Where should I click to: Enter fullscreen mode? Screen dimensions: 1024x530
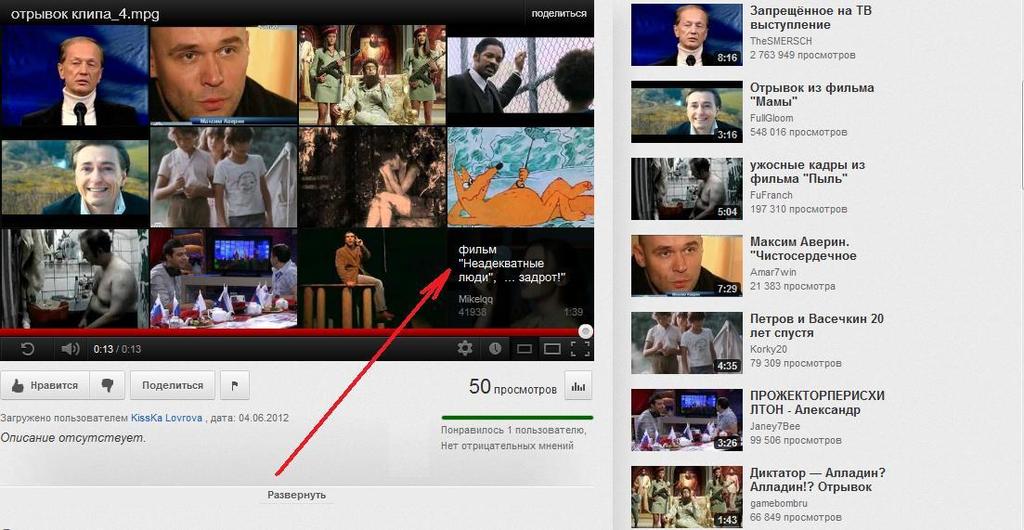(x=579, y=349)
